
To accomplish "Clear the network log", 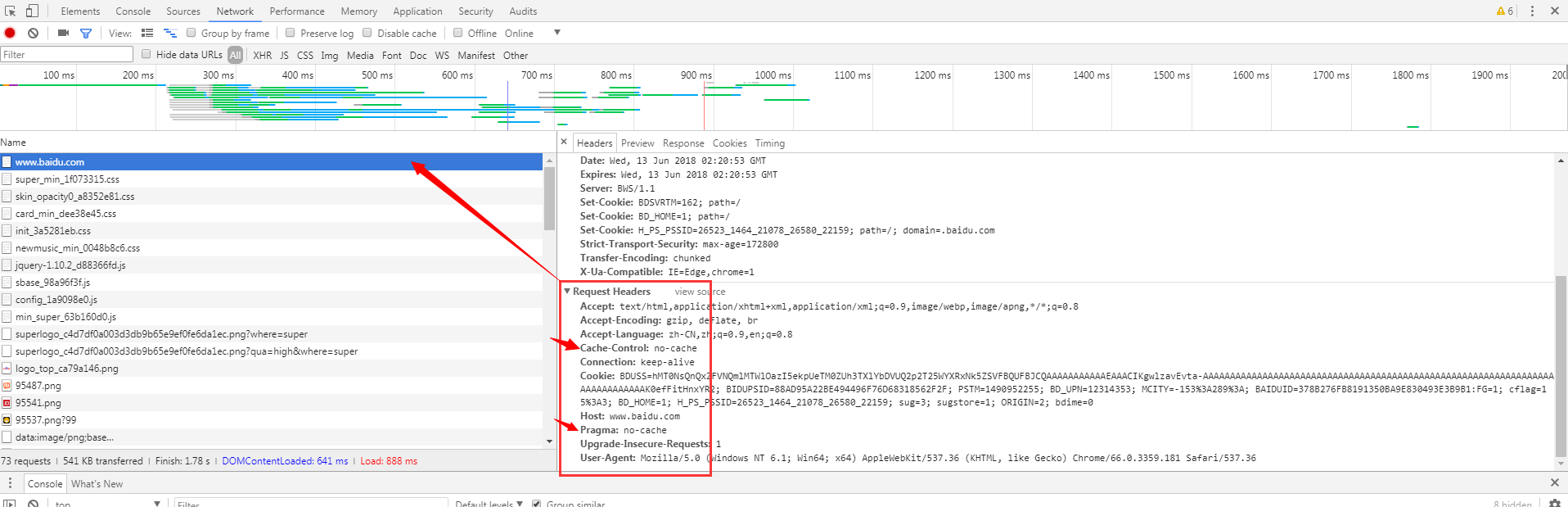I will (x=33, y=33).
